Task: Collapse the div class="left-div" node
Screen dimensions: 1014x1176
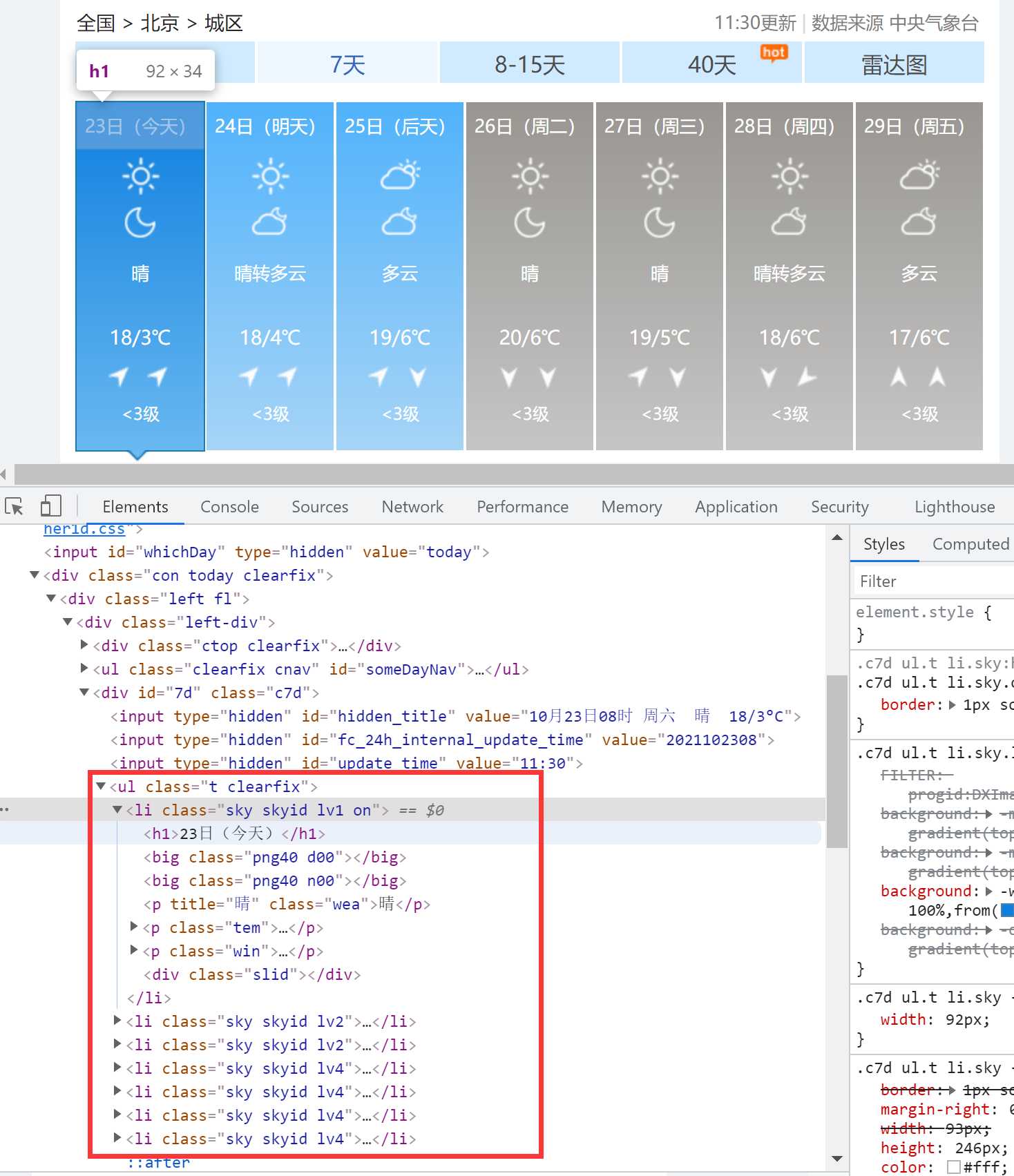Action: 68,622
